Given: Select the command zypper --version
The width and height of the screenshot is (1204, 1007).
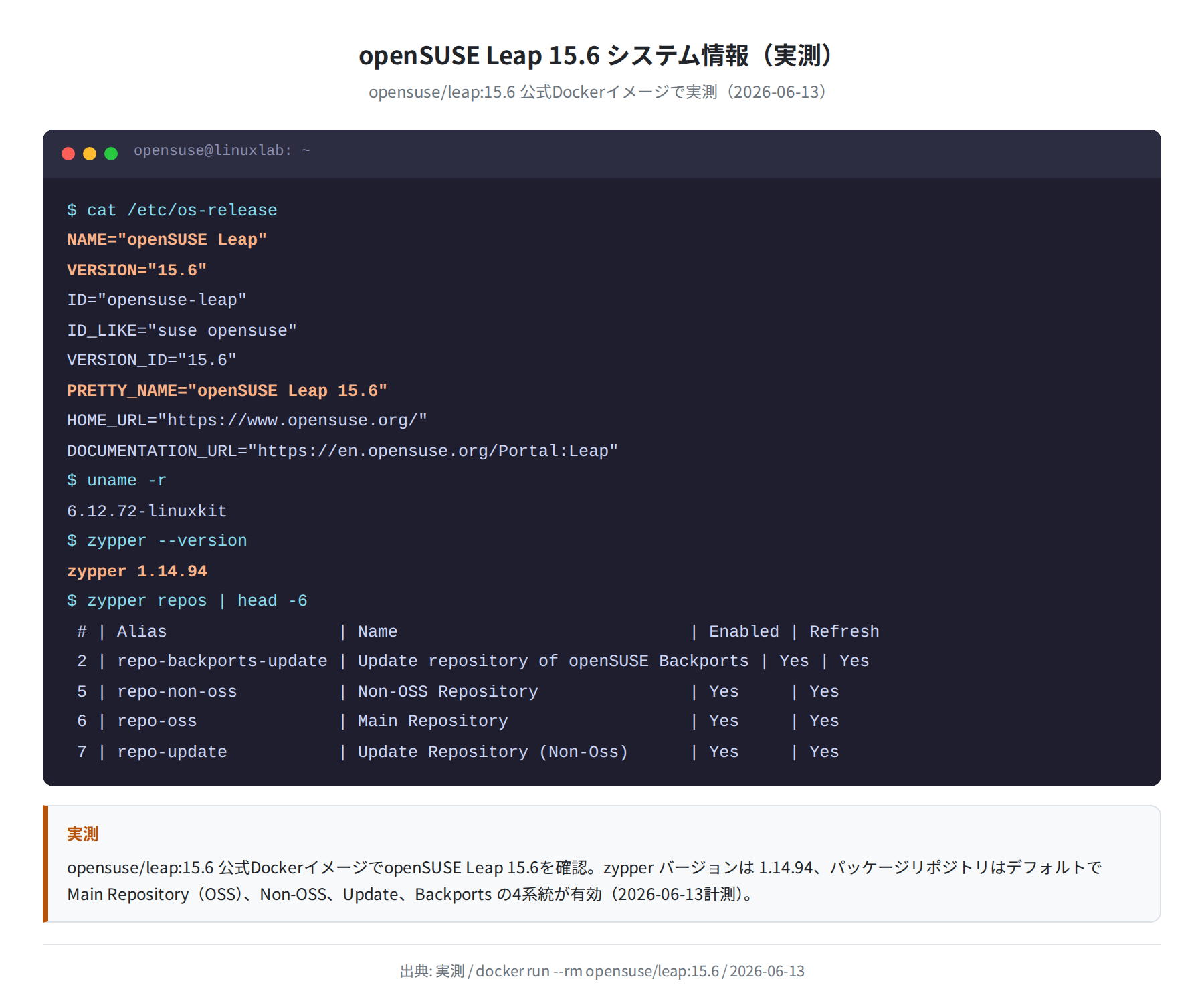Looking at the screenshot, I should [157, 540].
